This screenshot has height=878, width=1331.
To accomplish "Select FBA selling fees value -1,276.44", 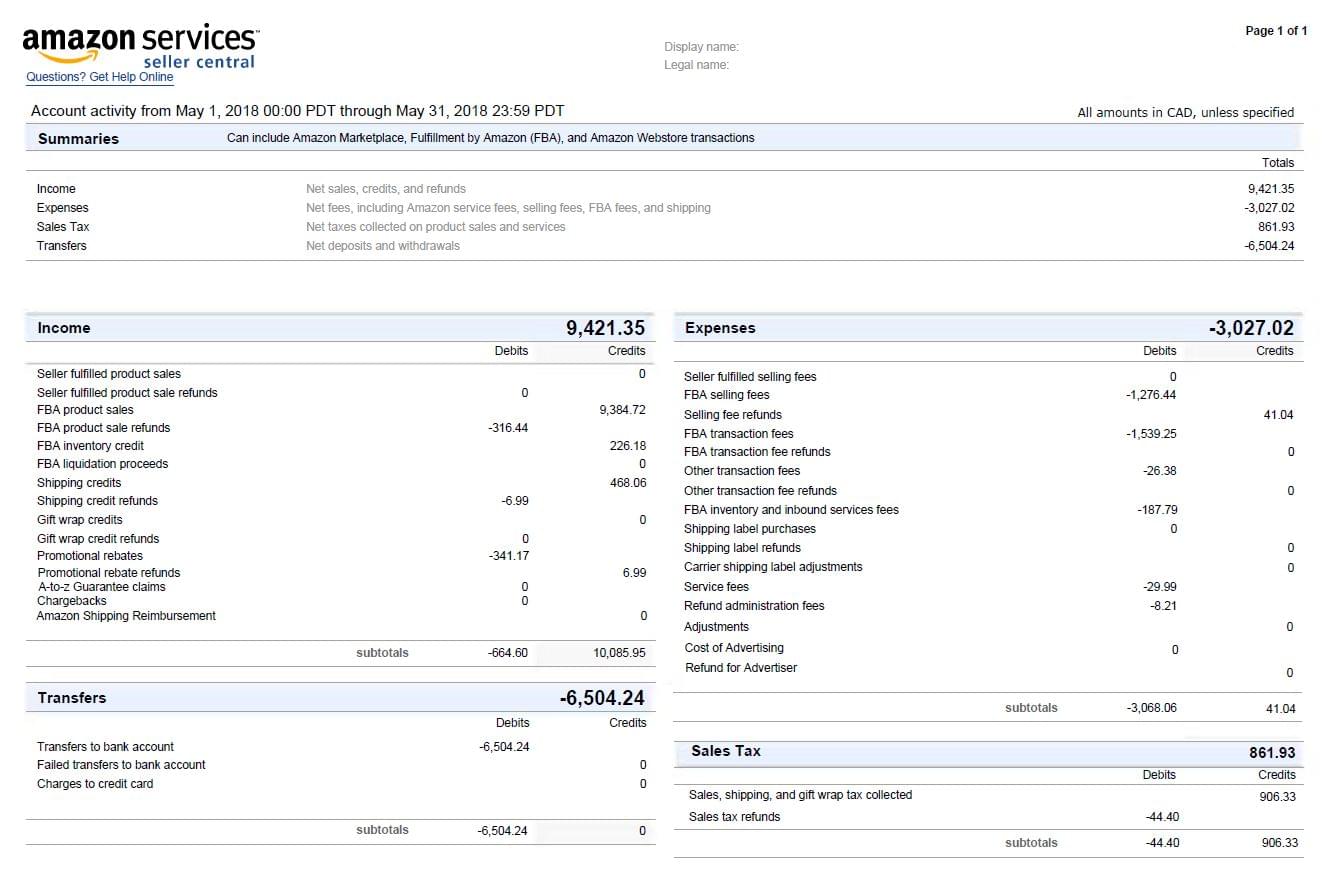I will coord(1151,395).
